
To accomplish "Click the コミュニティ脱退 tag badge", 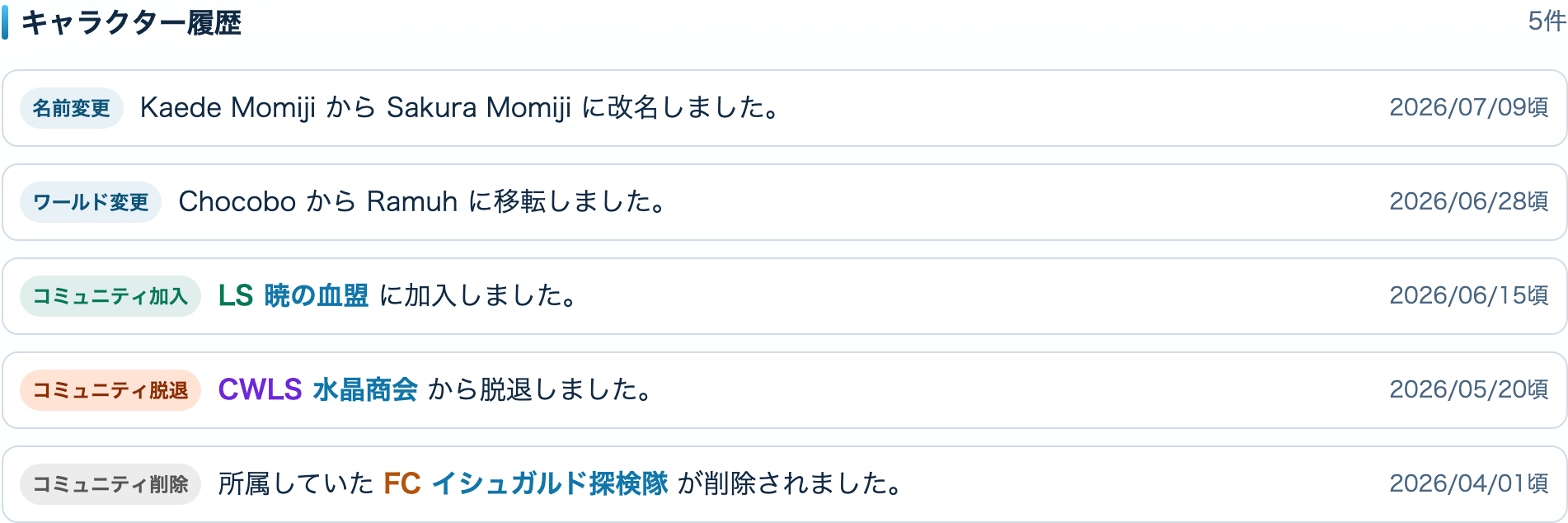I will 110,390.
